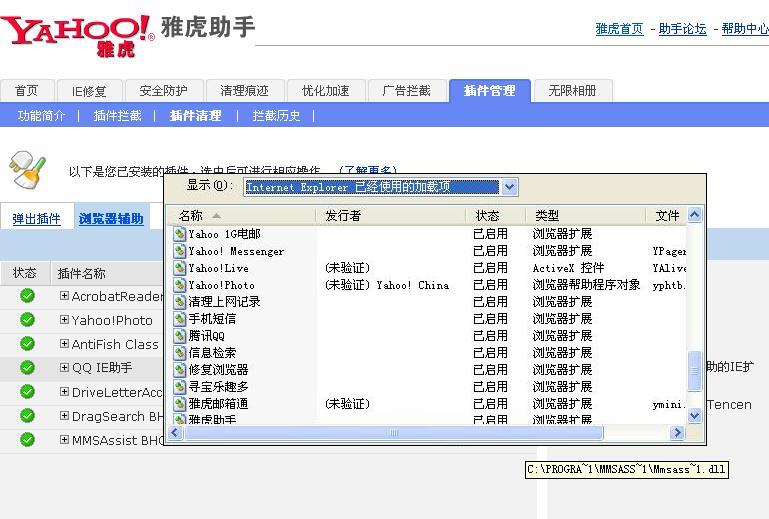
Task: Open the 安全防护 tab
Action: coord(164,91)
